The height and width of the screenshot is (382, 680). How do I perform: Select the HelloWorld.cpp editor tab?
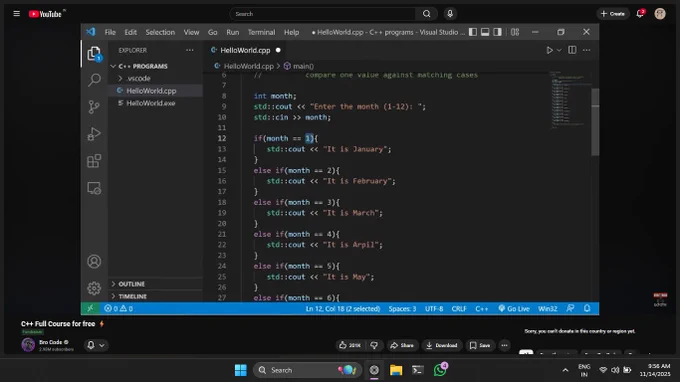coord(245,50)
